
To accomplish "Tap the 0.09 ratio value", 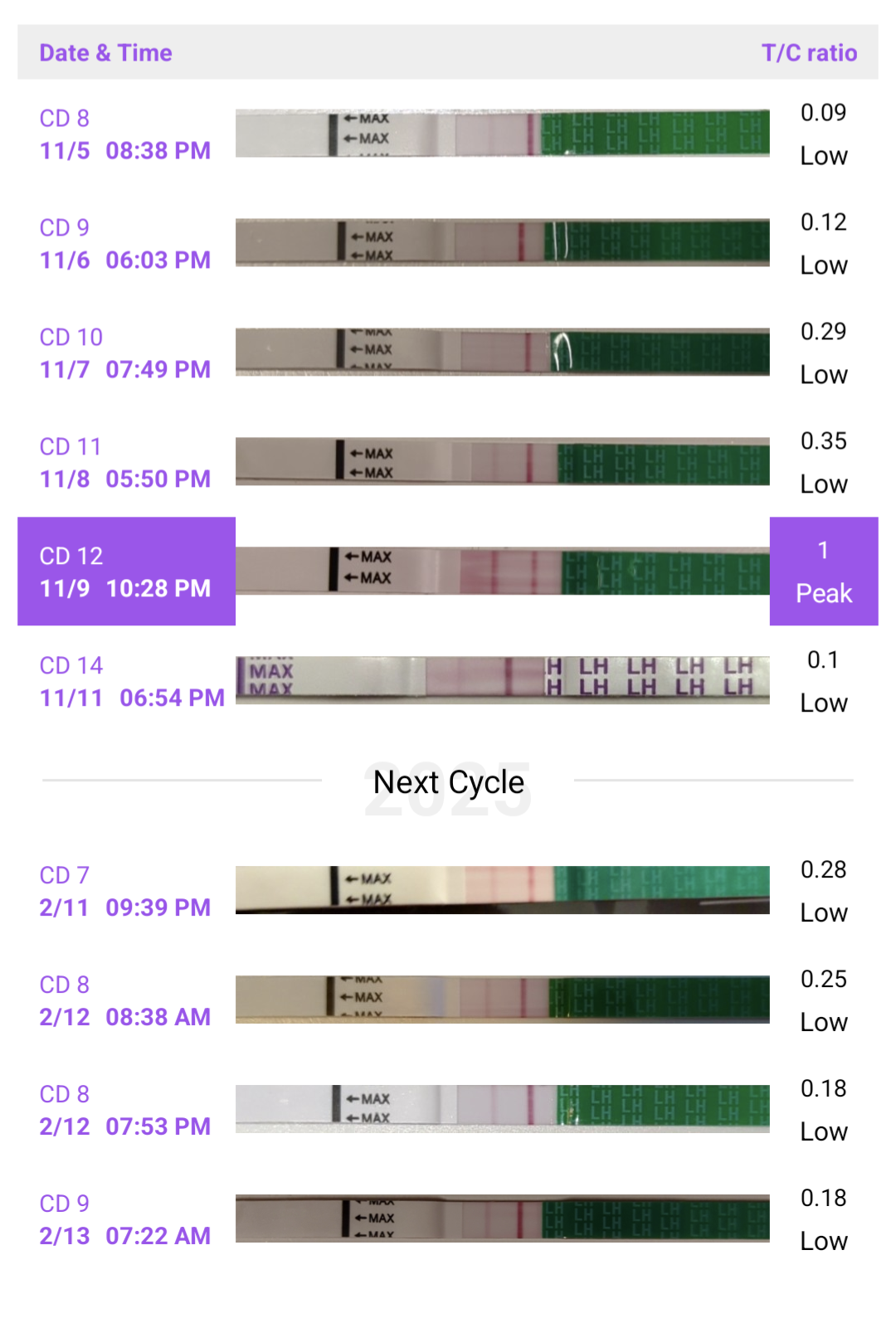I will tap(823, 113).
